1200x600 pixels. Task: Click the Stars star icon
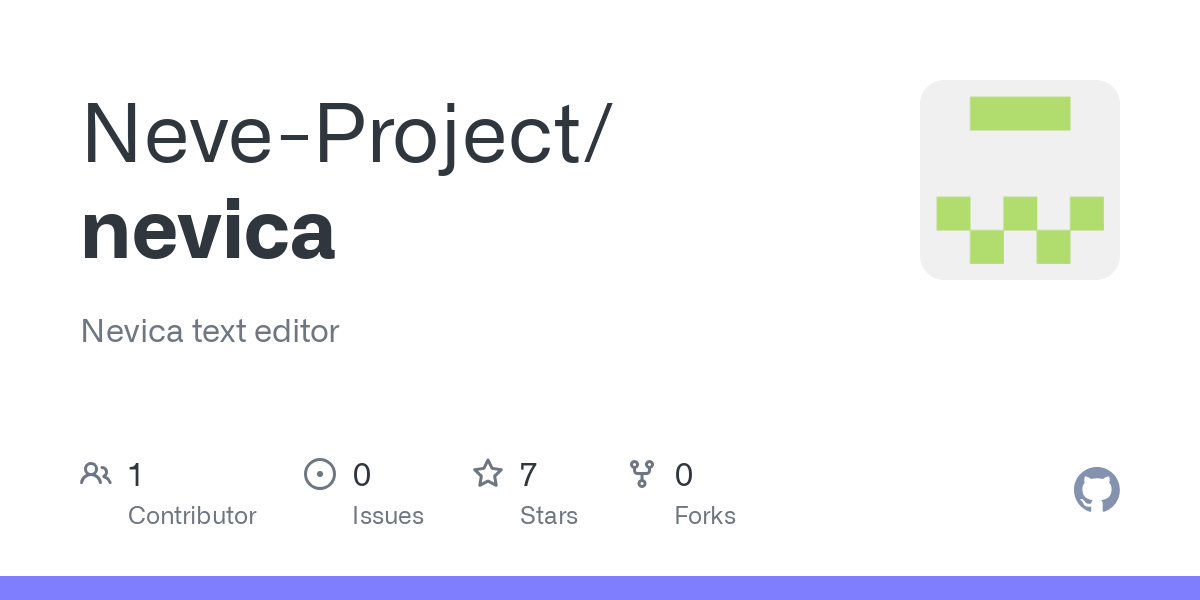pos(487,473)
